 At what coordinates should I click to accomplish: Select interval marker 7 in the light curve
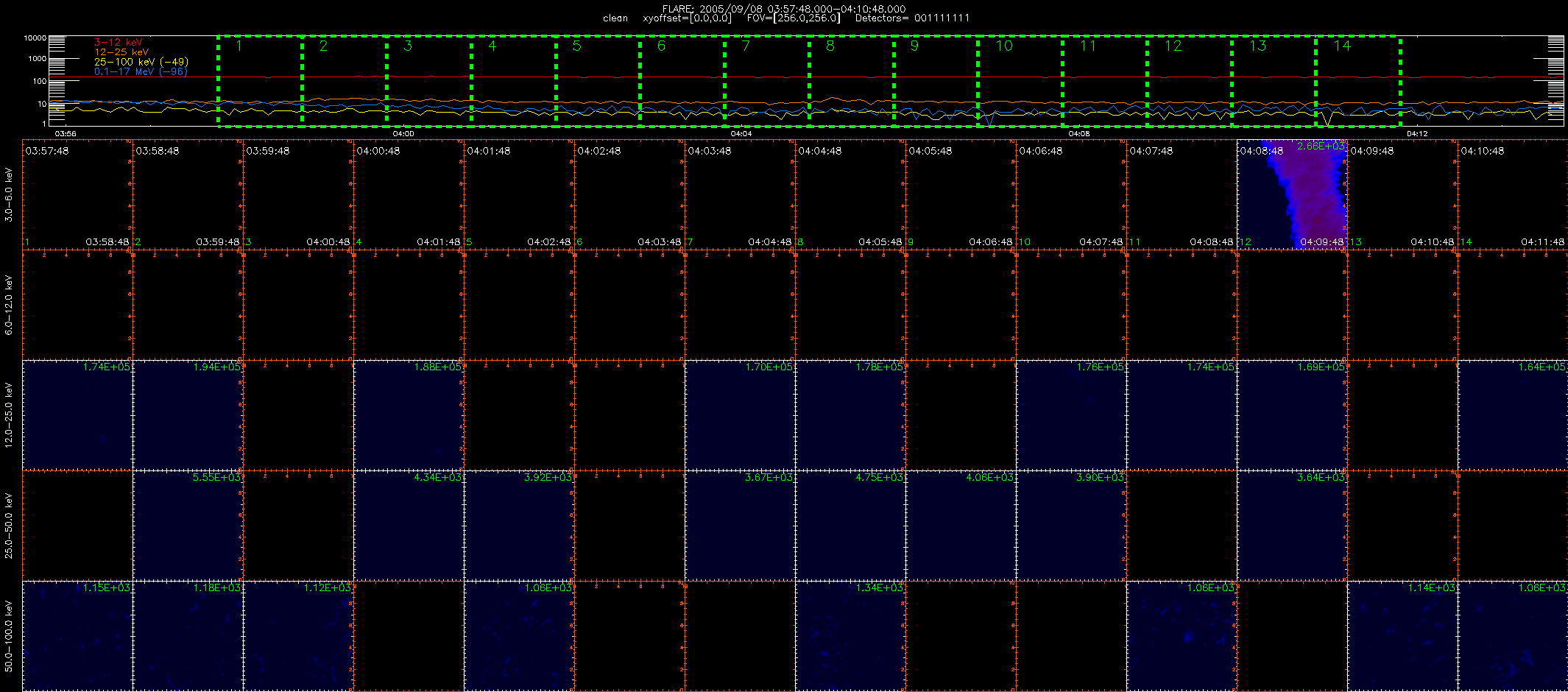tap(746, 46)
